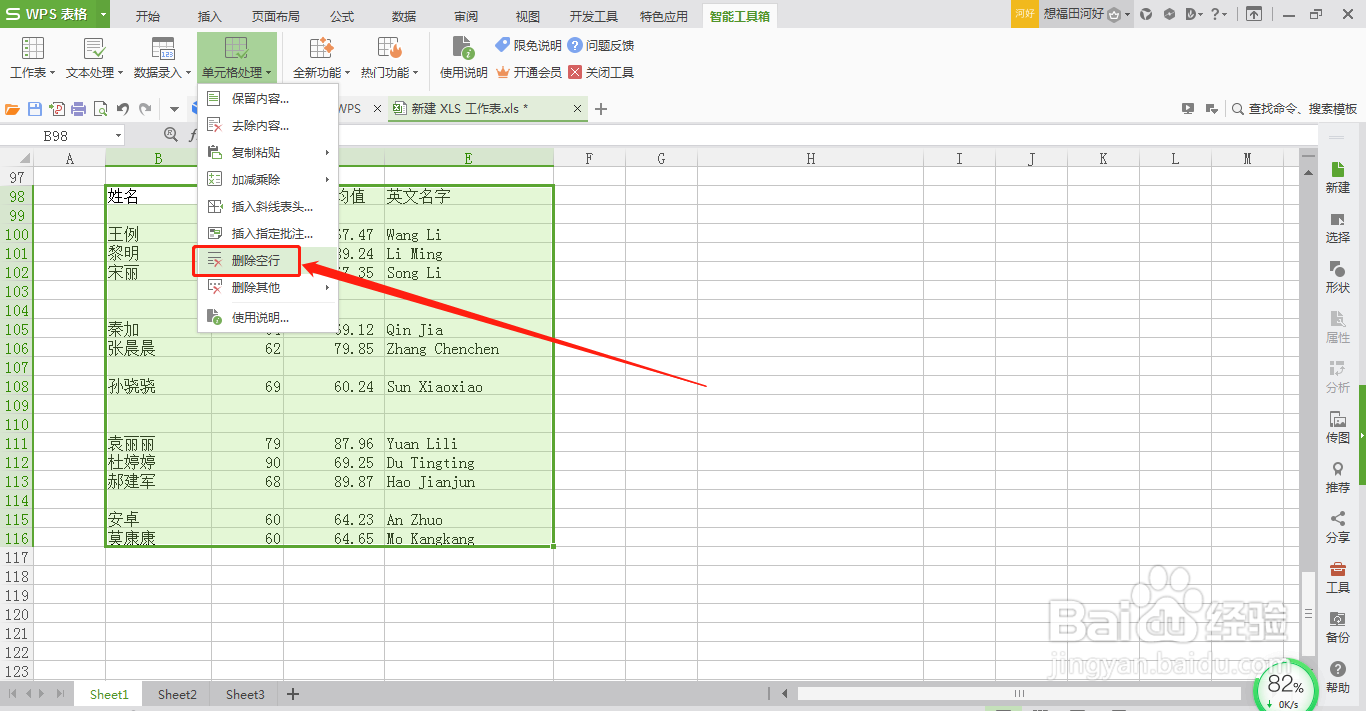
Task: Open the 文本处理 dropdown in ribbon
Action: tap(95, 58)
